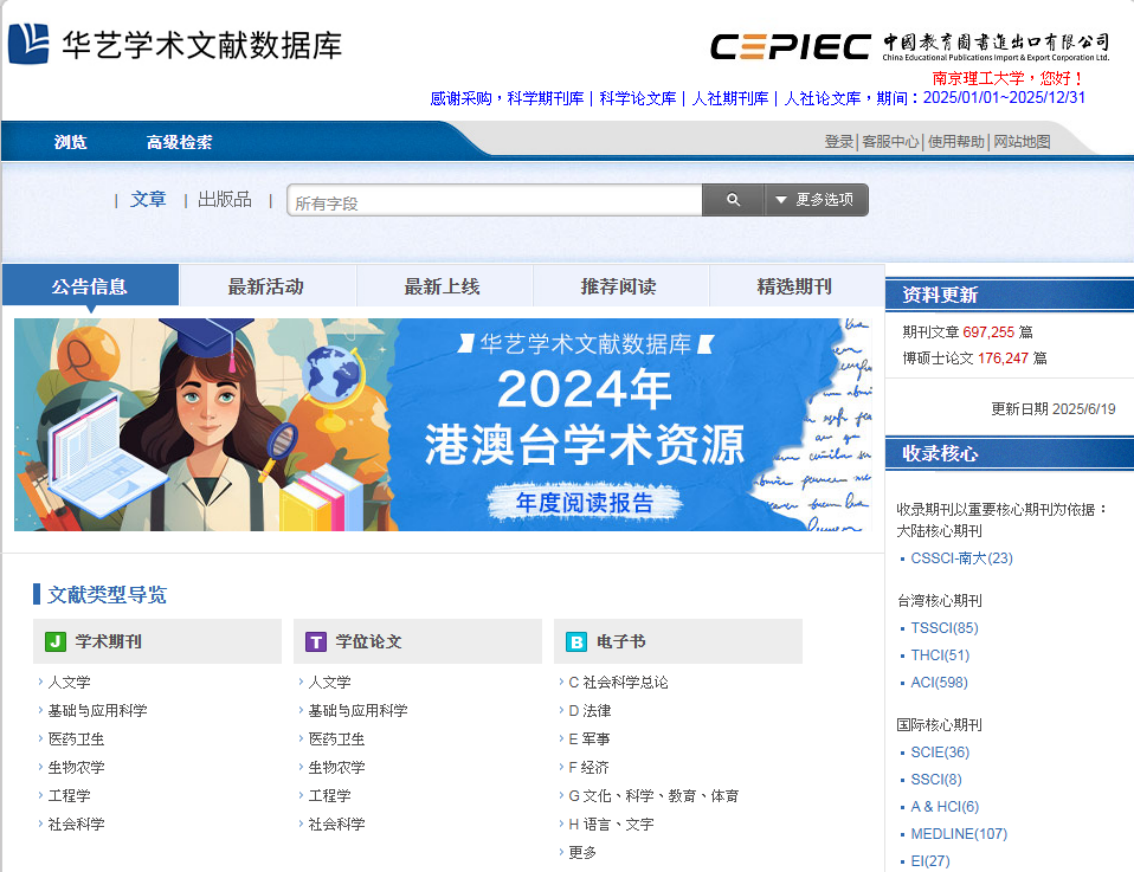Open the 浏览 menu
Viewport: 1134px width, 873px height.
71,142
